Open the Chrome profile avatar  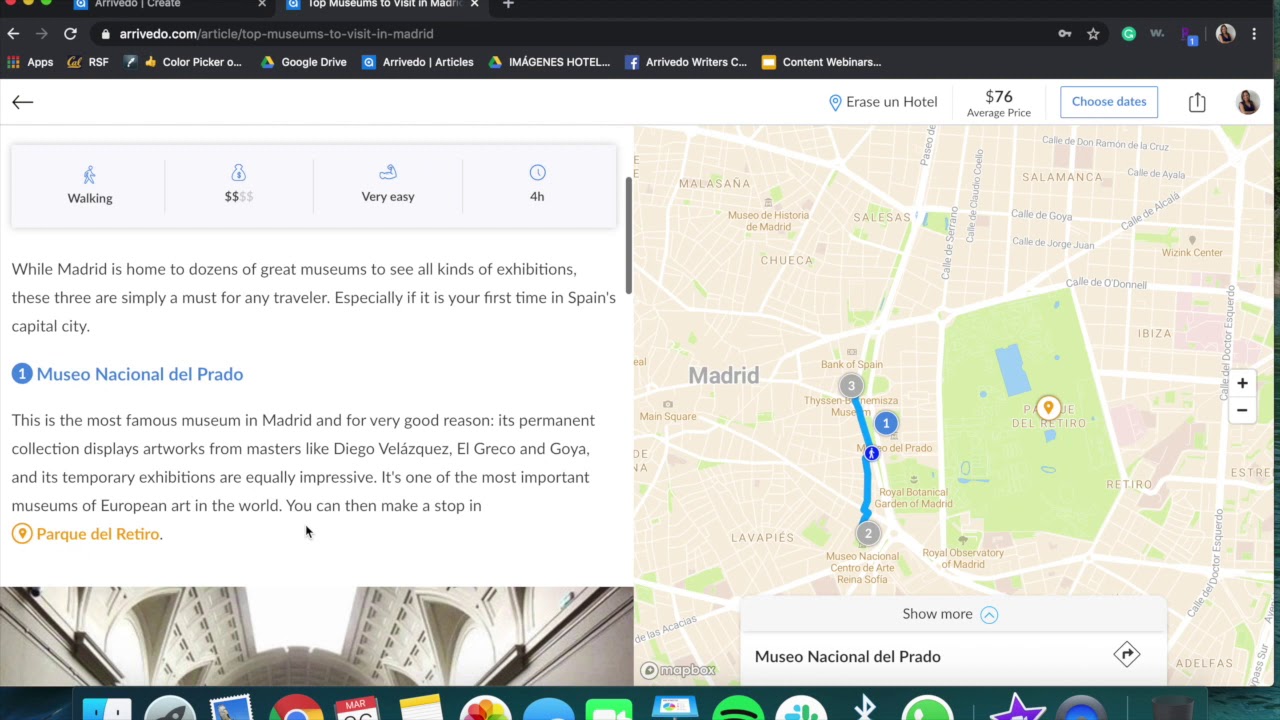coord(1225,33)
